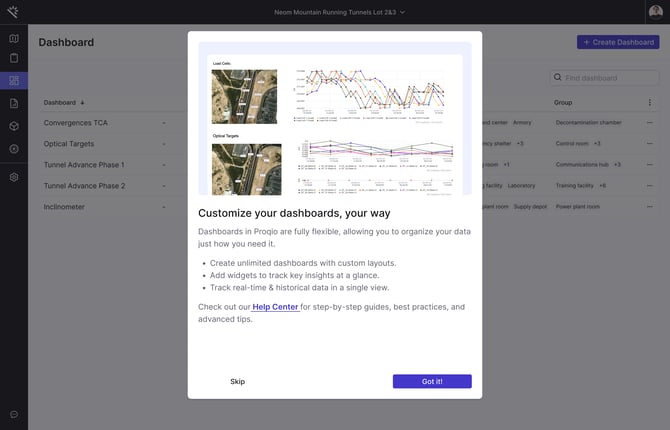Screen dimensions: 670x430
Task: Click the 'Customize your dashboards, your way' heading
Action: pyautogui.click(x=294, y=213)
